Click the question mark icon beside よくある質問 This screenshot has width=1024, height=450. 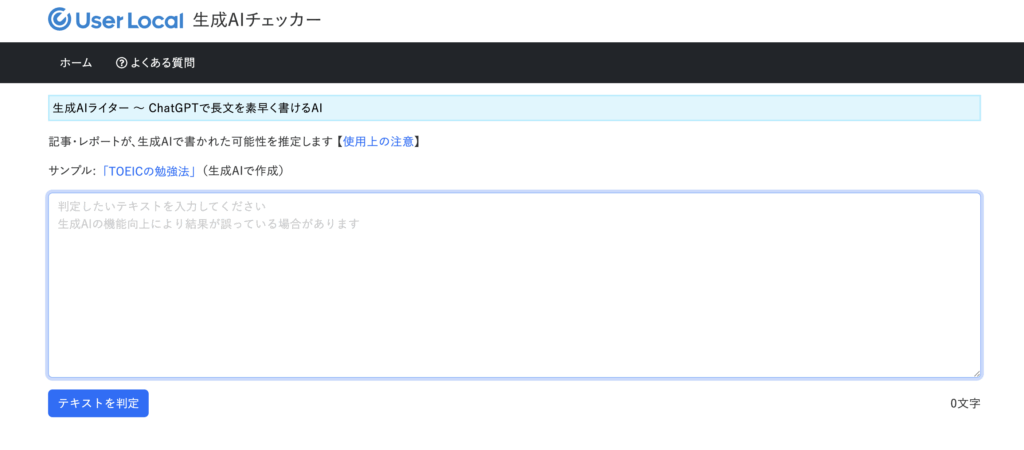click(122, 63)
